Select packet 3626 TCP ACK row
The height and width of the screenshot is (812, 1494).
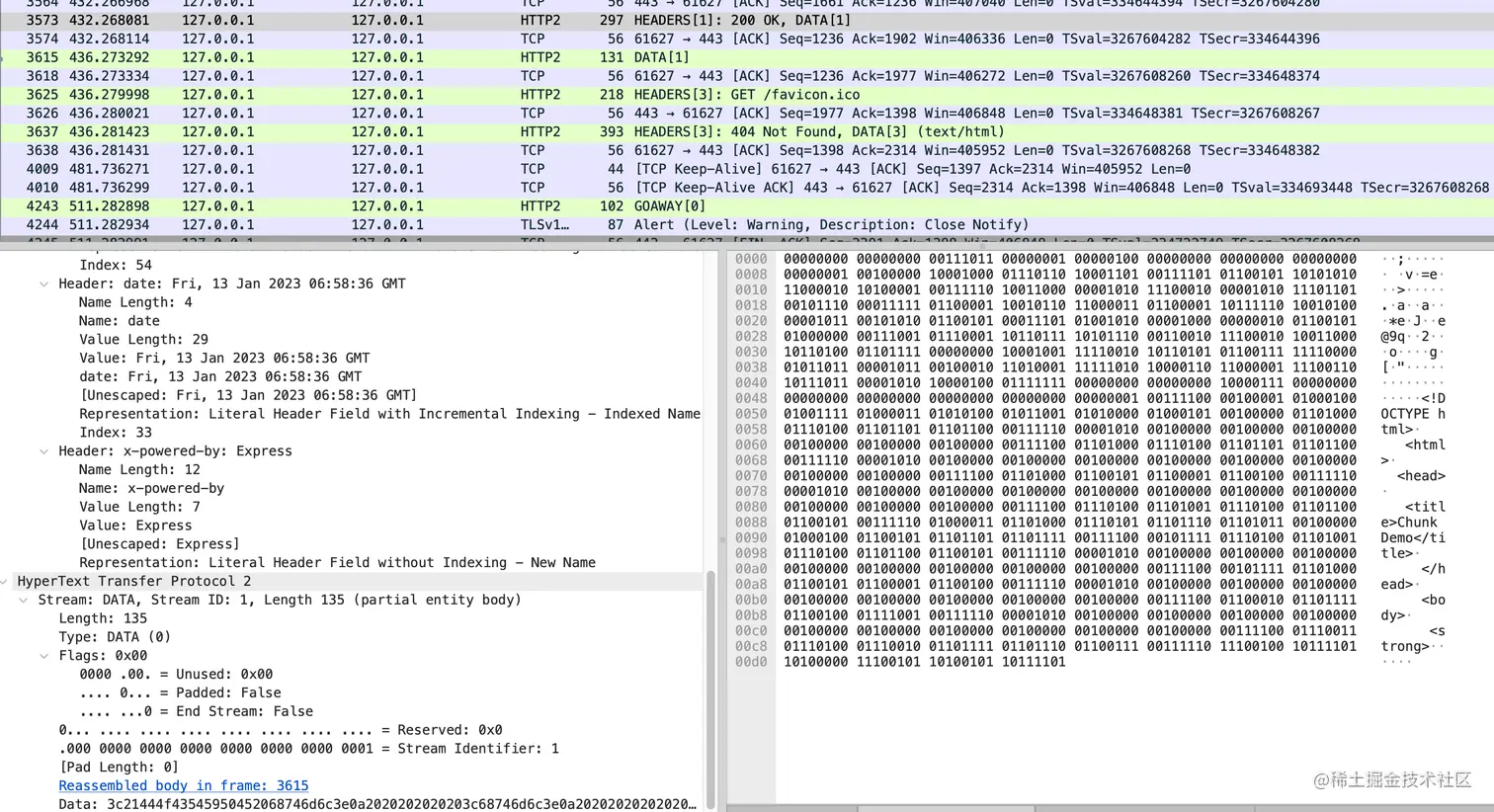tap(747, 114)
